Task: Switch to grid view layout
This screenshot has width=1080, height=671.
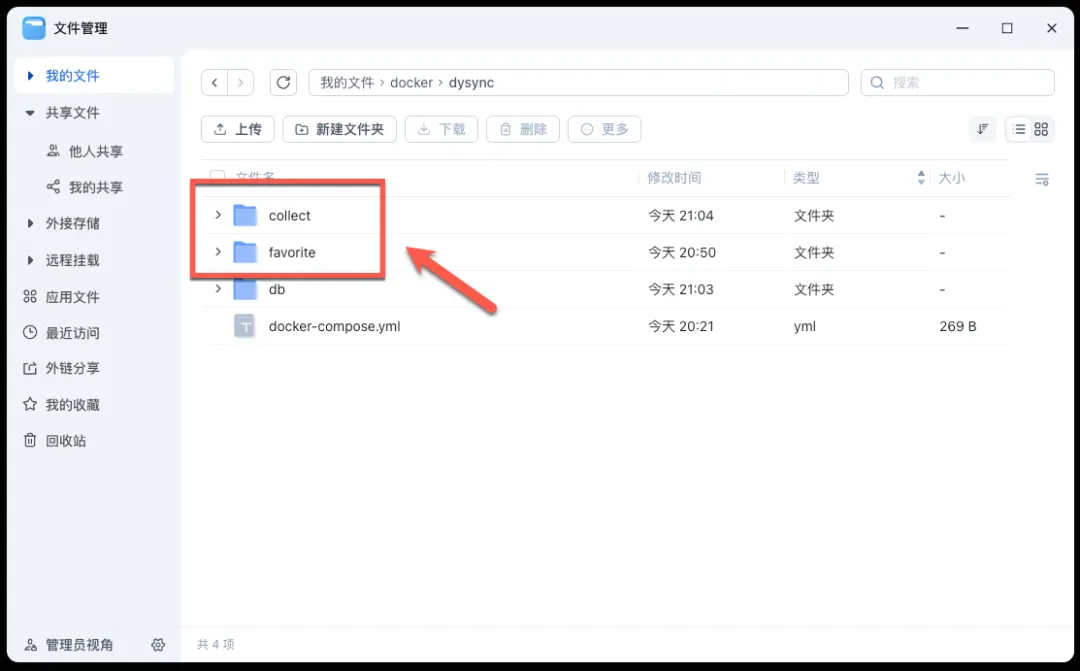Action: coord(1041,129)
